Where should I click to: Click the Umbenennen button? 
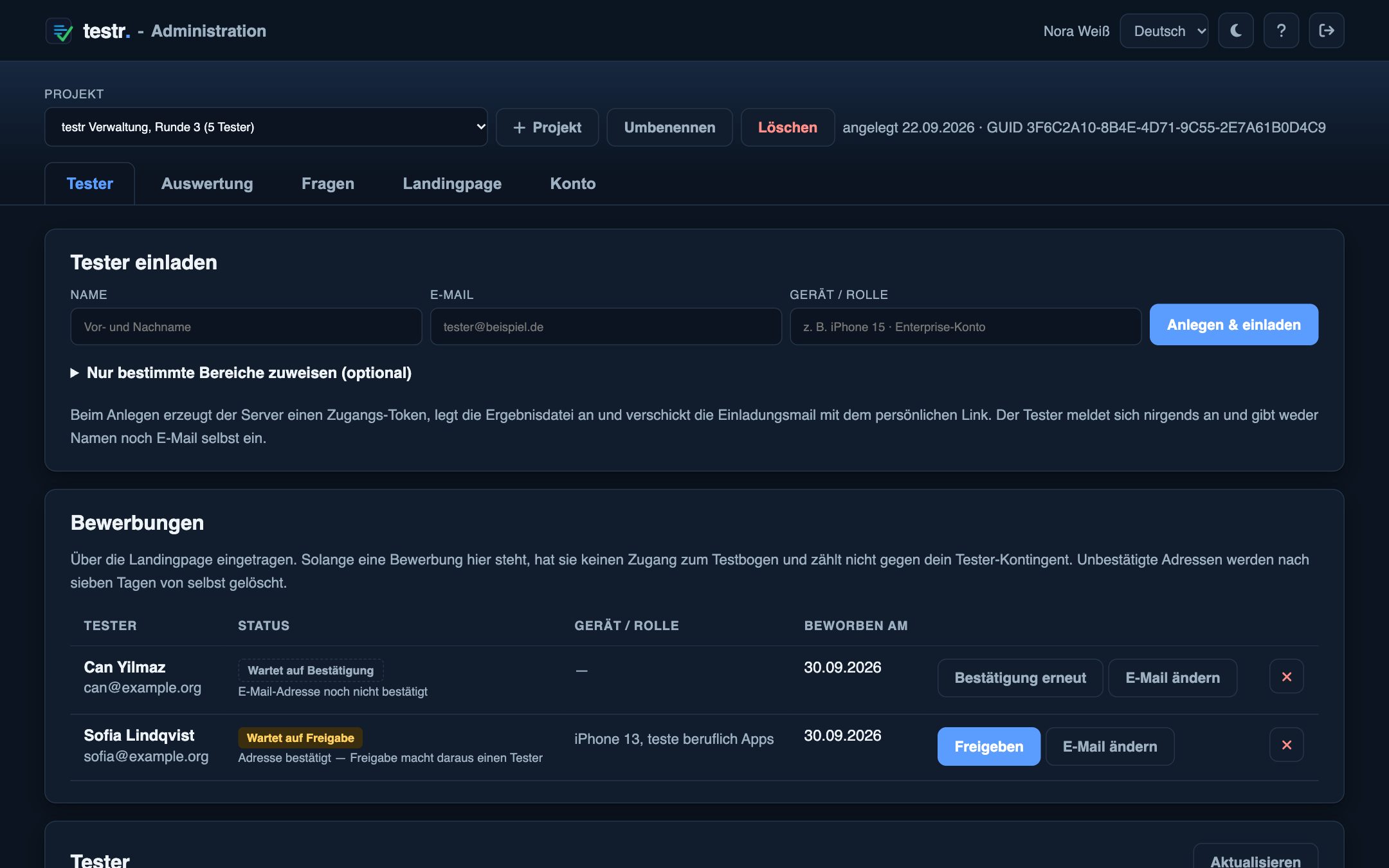pyautogui.click(x=669, y=127)
